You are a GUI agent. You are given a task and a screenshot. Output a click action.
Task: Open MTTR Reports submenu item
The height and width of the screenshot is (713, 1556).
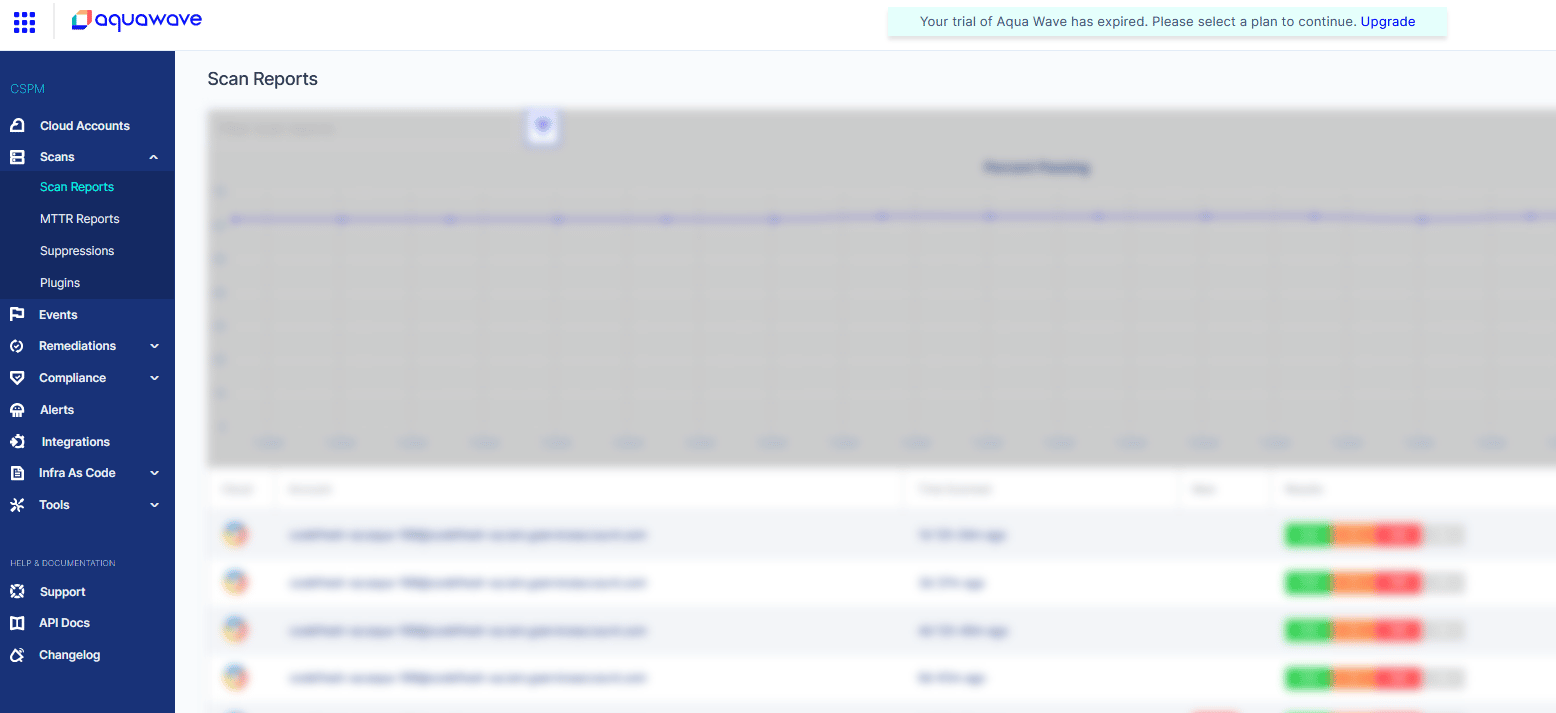79,219
